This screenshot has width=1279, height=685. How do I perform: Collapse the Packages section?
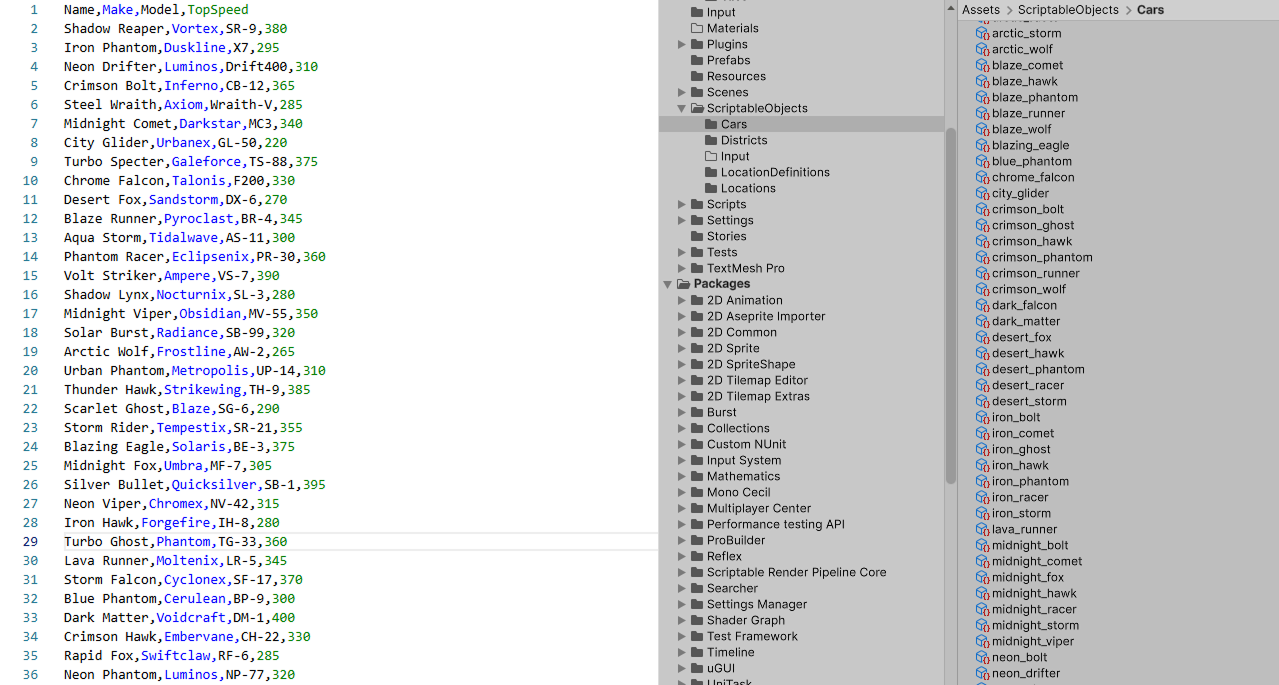[x=668, y=283]
